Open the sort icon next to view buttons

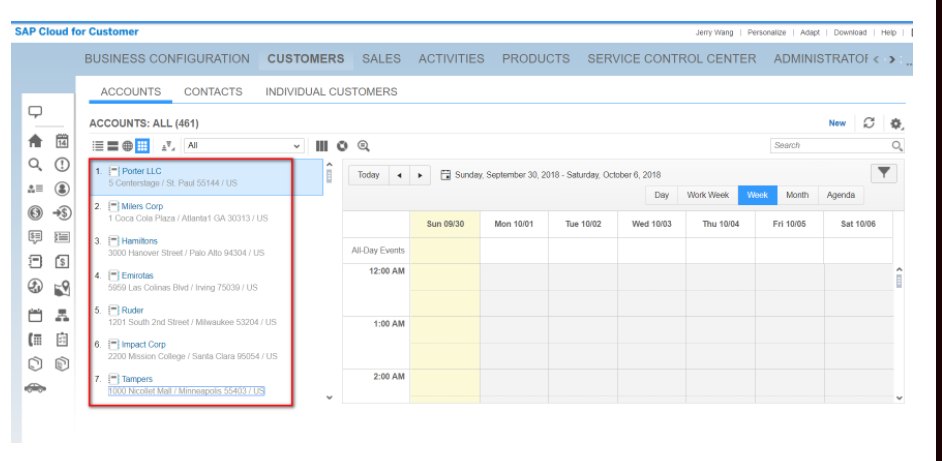point(168,145)
